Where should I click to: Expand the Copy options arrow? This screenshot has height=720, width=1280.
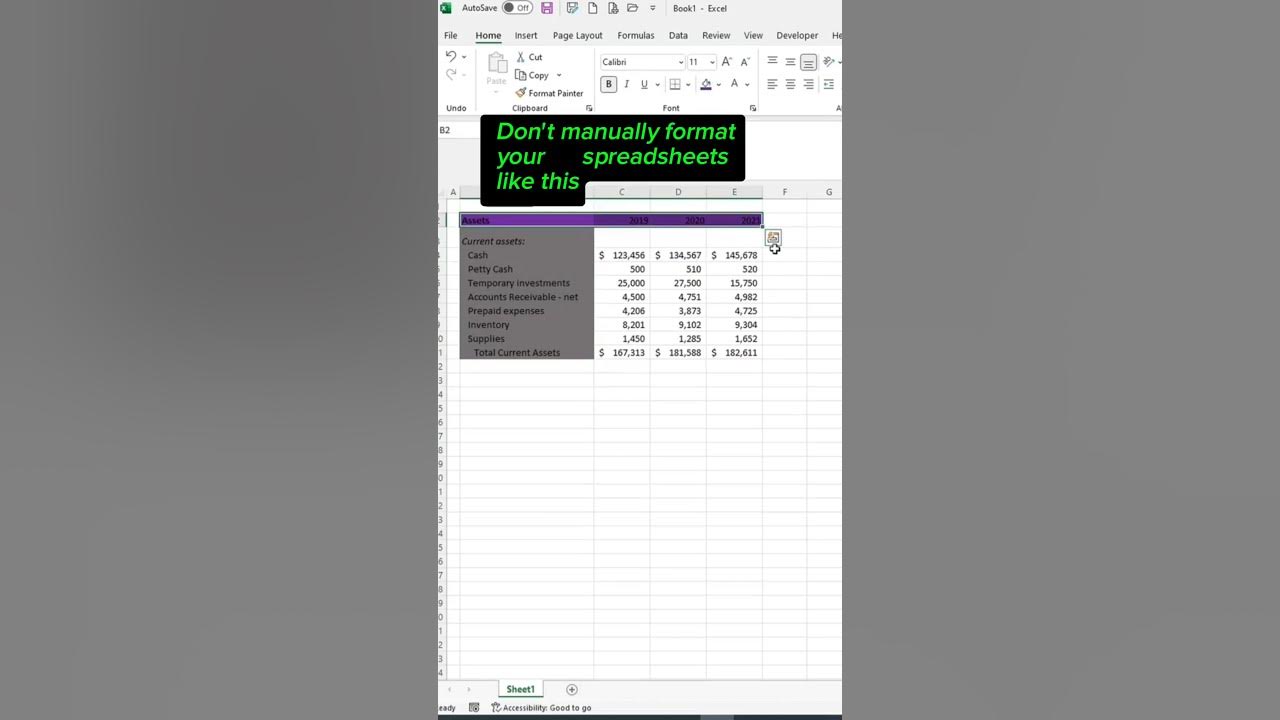pyautogui.click(x=559, y=75)
